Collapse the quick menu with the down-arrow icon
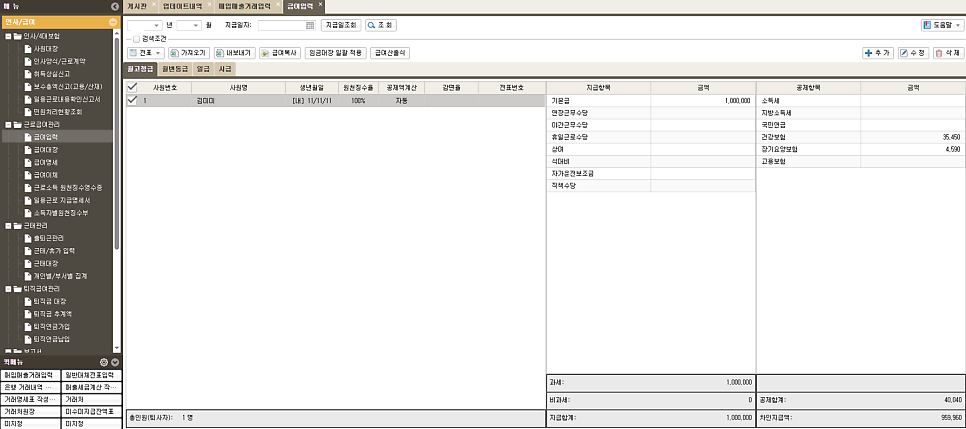This screenshot has width=966, height=429. (x=115, y=362)
